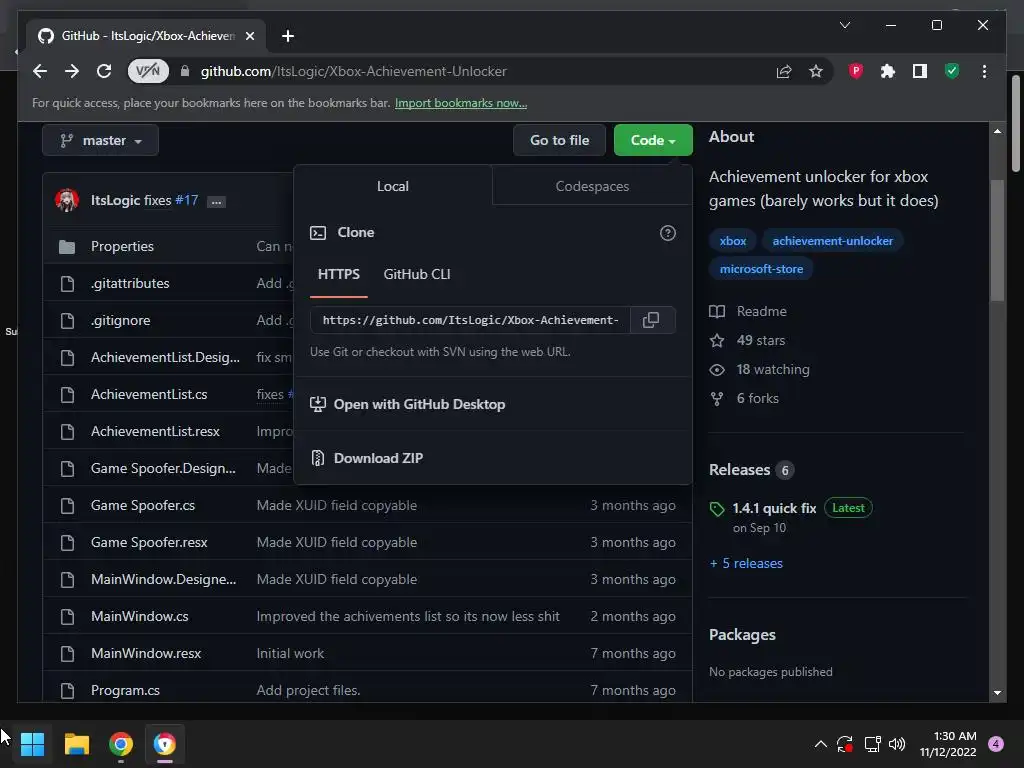Click the share page icon in address bar
Image resolution: width=1024 pixels, height=768 pixels.
pyautogui.click(x=784, y=71)
